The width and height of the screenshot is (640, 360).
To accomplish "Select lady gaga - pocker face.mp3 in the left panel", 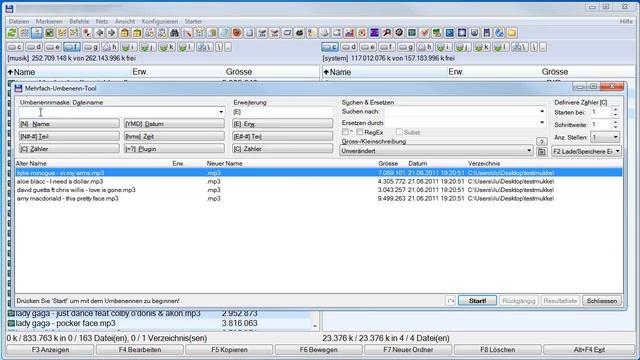I will pos(160,323).
